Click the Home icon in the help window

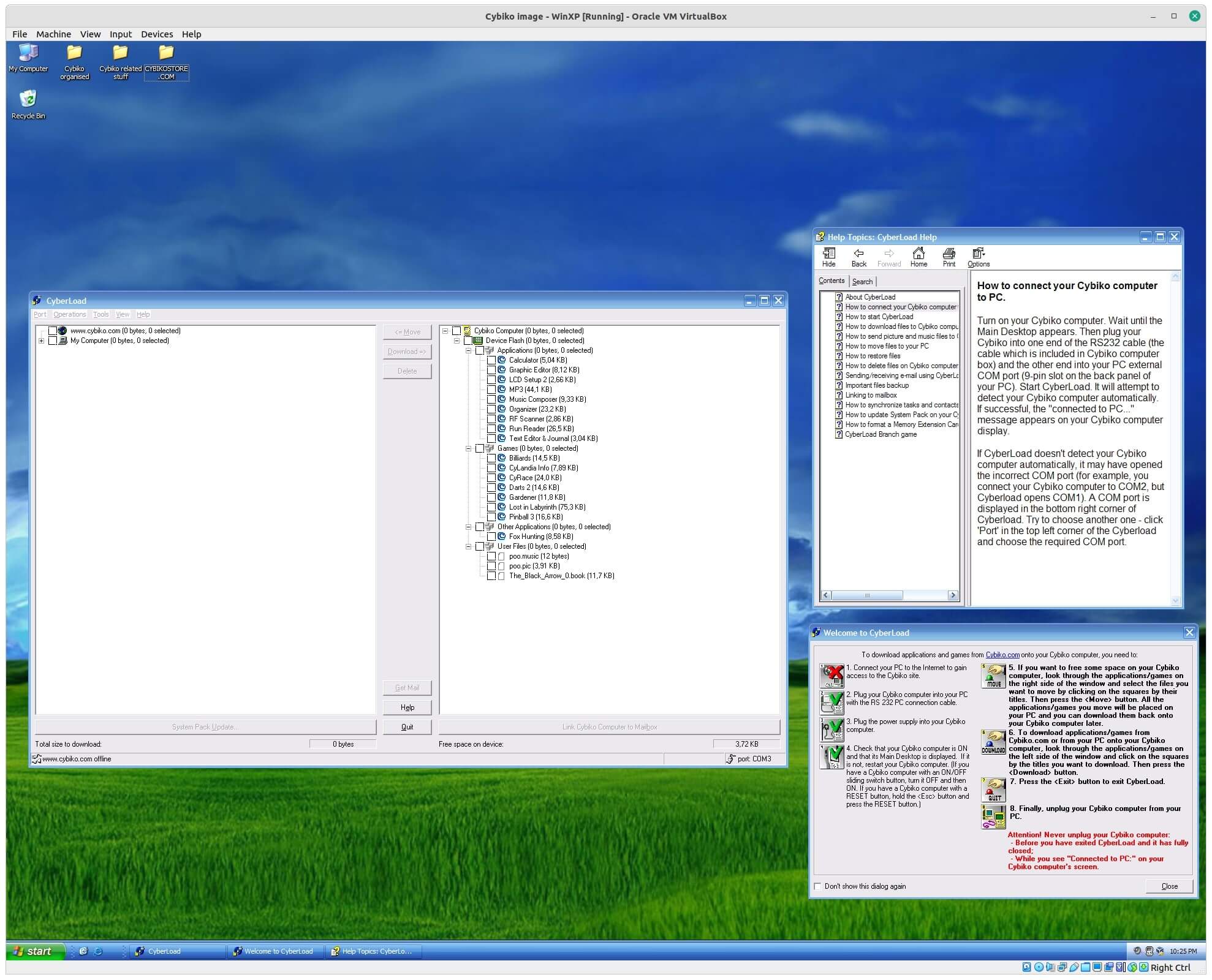click(918, 256)
